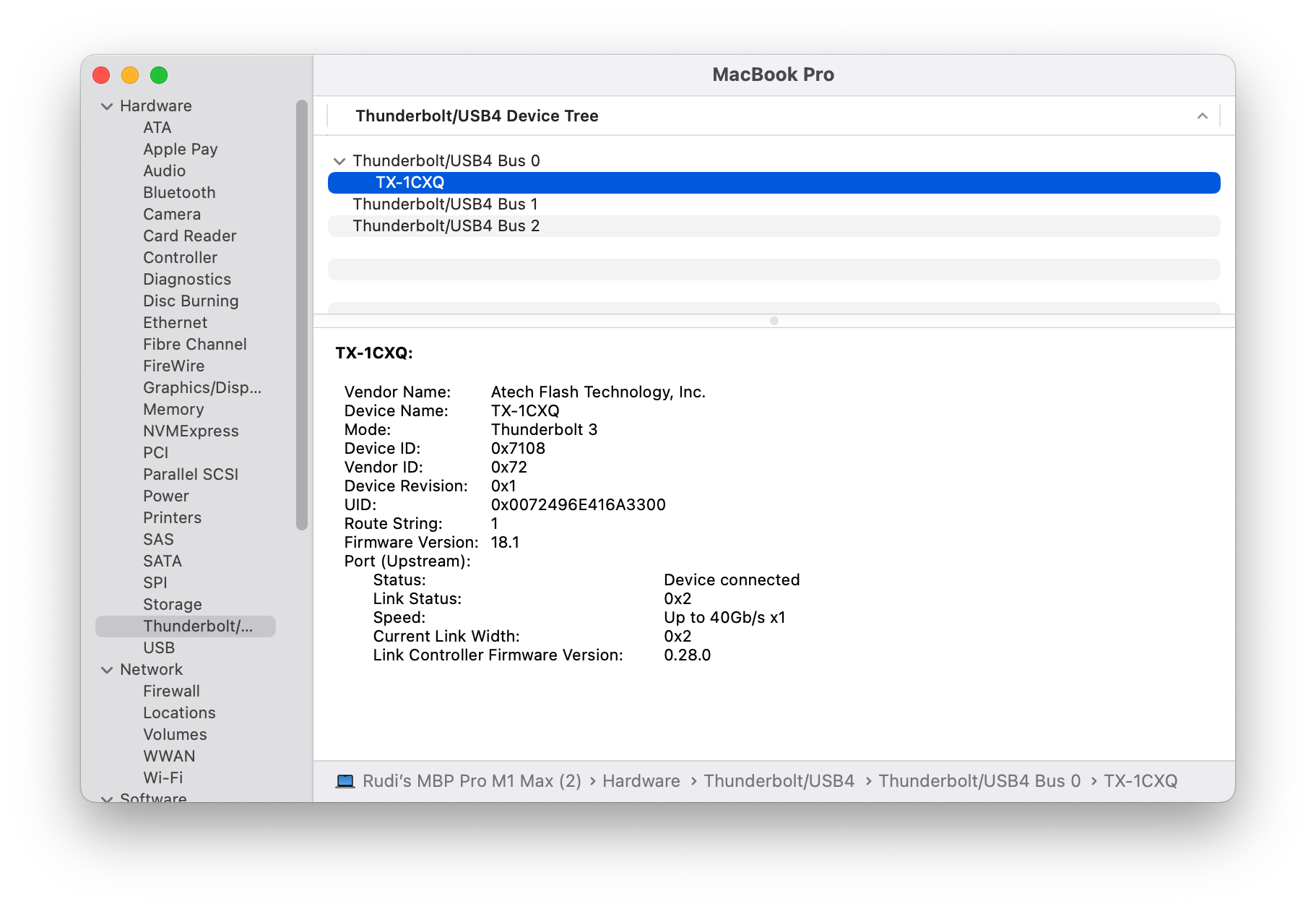Click the Device connected status text
The image size is (1316, 909).
pyautogui.click(x=732, y=580)
